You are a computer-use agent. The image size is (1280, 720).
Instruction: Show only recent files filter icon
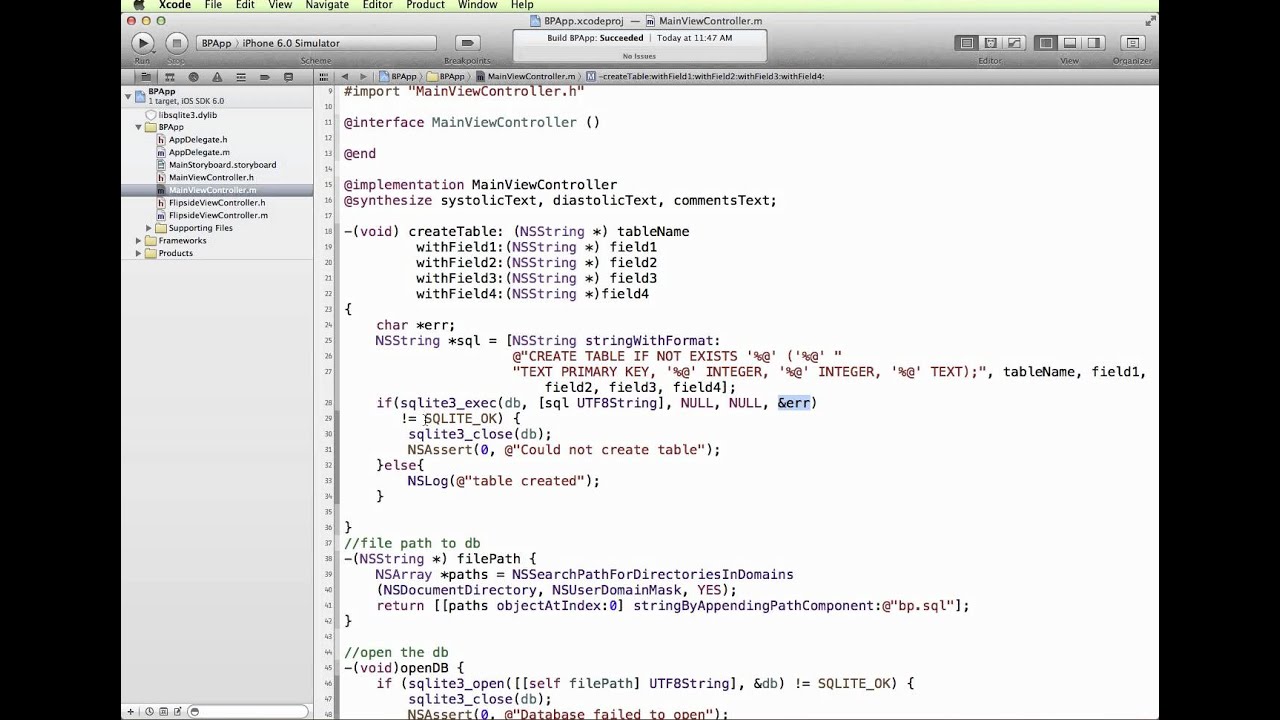(x=150, y=711)
